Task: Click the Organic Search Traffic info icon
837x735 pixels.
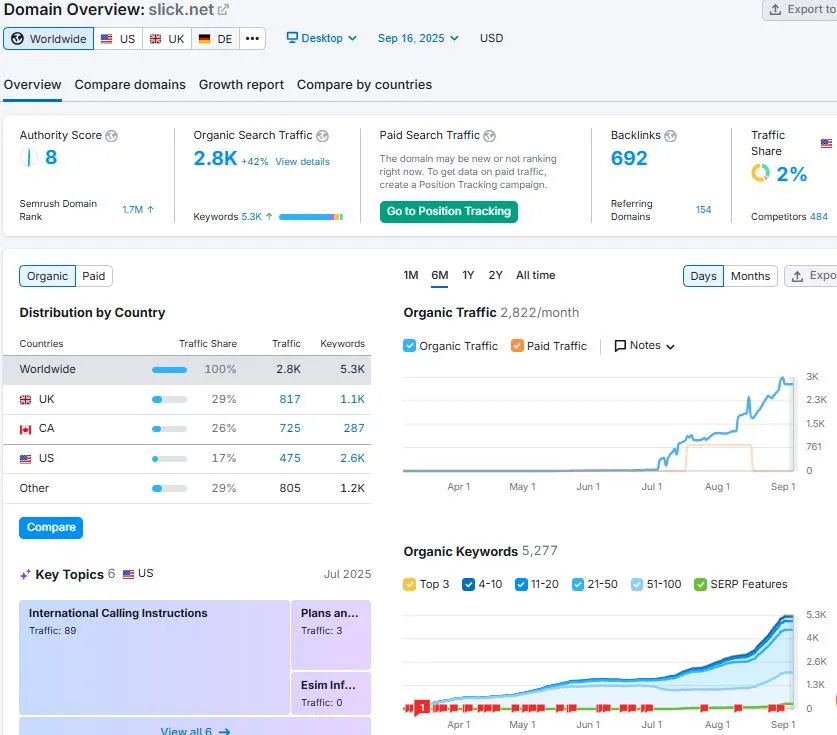Action: 323,136
